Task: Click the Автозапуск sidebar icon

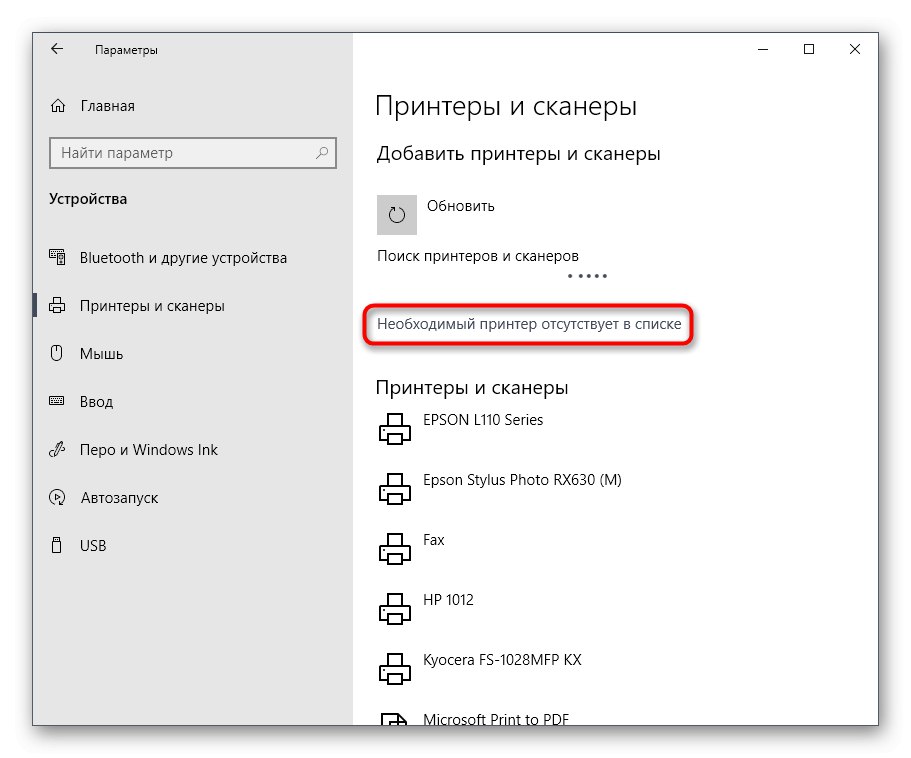Action: click(56, 497)
